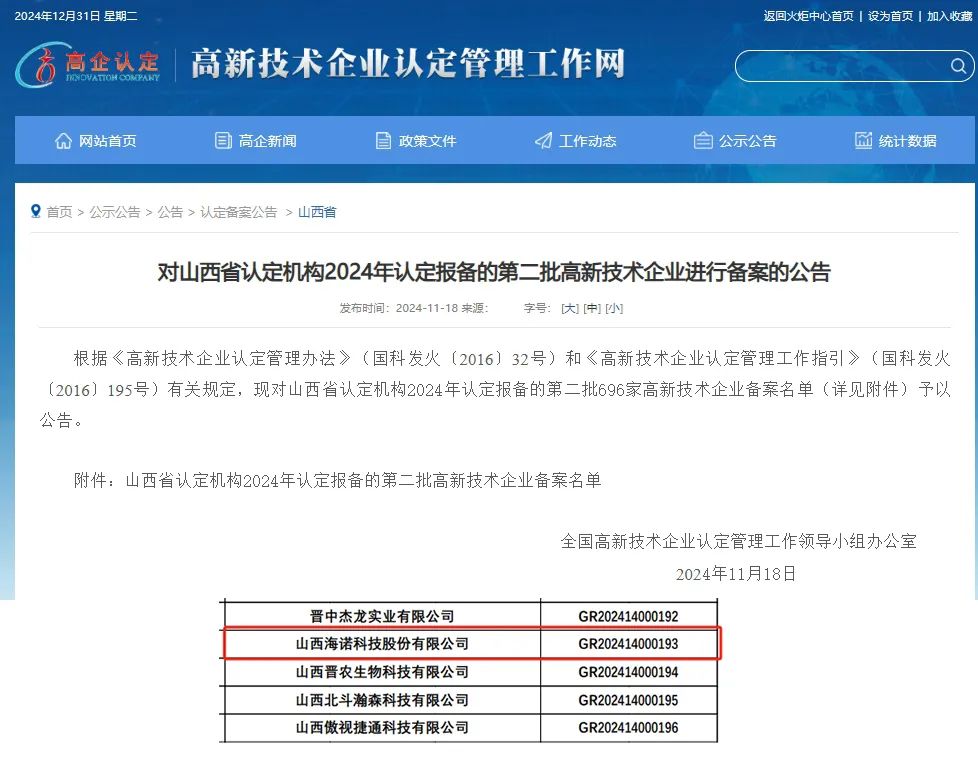Click the home icon beside 网站首页
978x777 pixels.
[63, 141]
